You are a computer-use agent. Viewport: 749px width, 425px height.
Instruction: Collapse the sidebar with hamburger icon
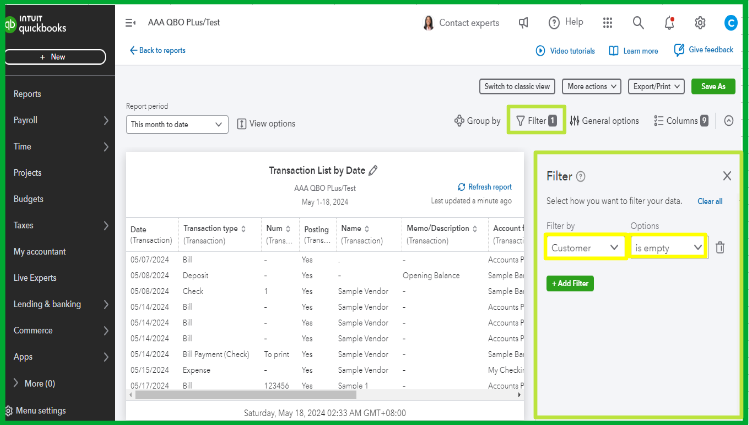pos(131,22)
